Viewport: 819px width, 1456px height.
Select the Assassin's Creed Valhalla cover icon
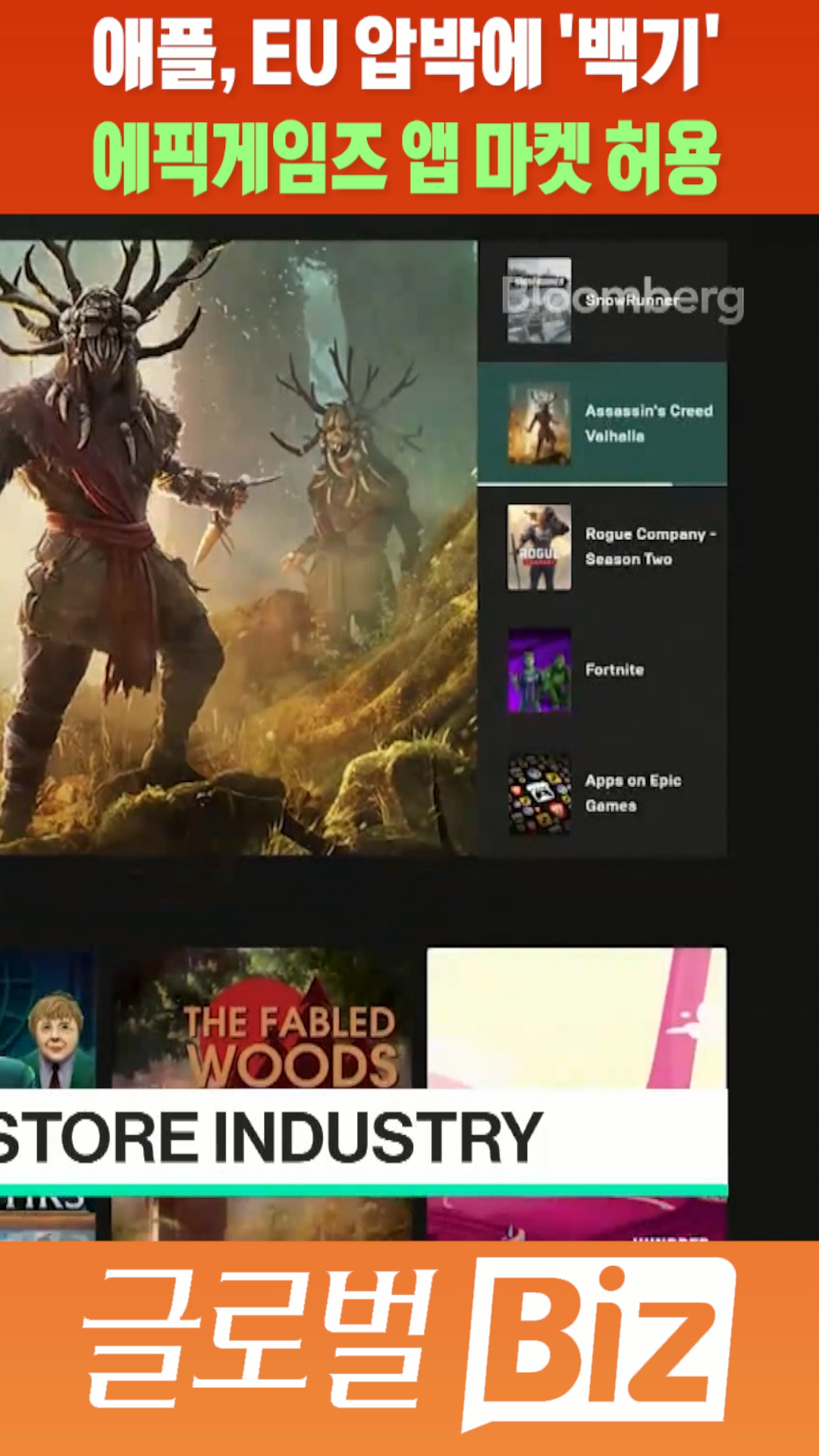538,423
